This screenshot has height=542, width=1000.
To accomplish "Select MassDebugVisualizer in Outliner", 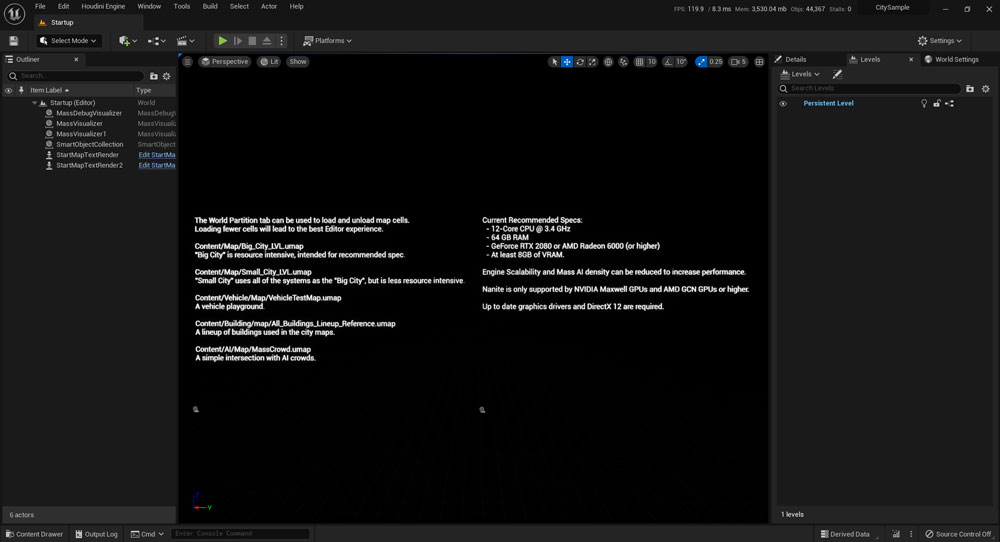I will (89, 113).
